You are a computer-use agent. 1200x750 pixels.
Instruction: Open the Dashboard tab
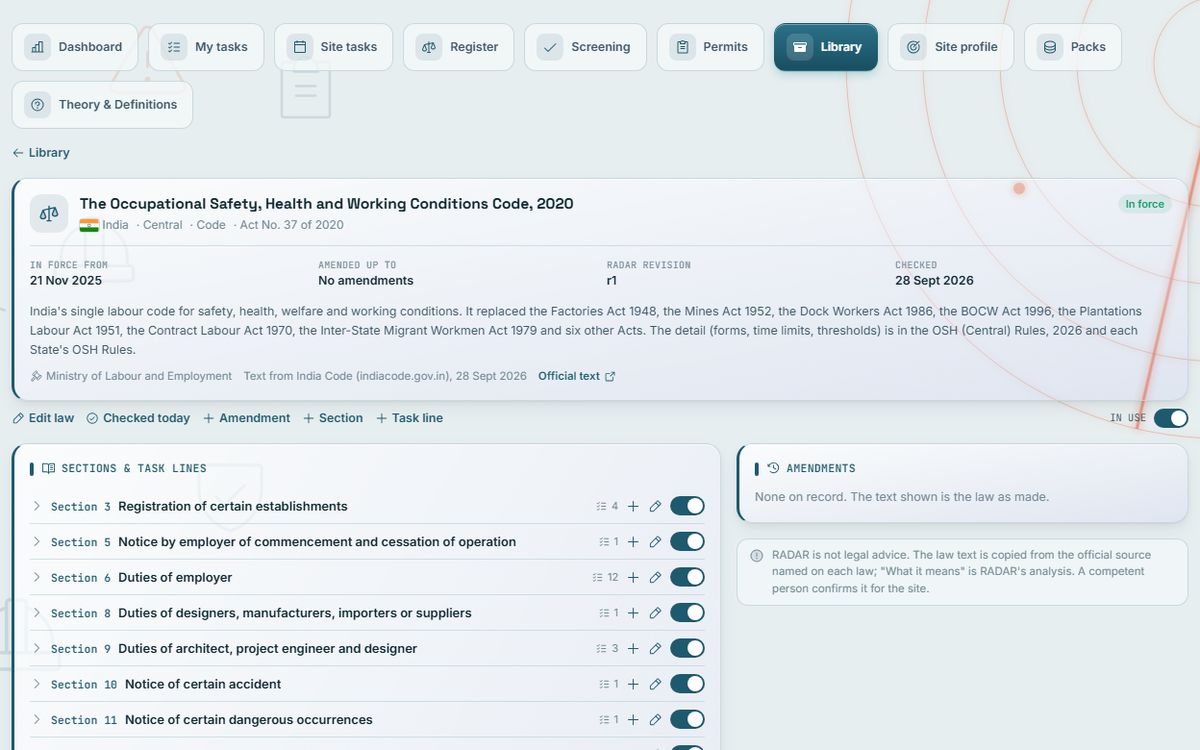tap(76, 47)
